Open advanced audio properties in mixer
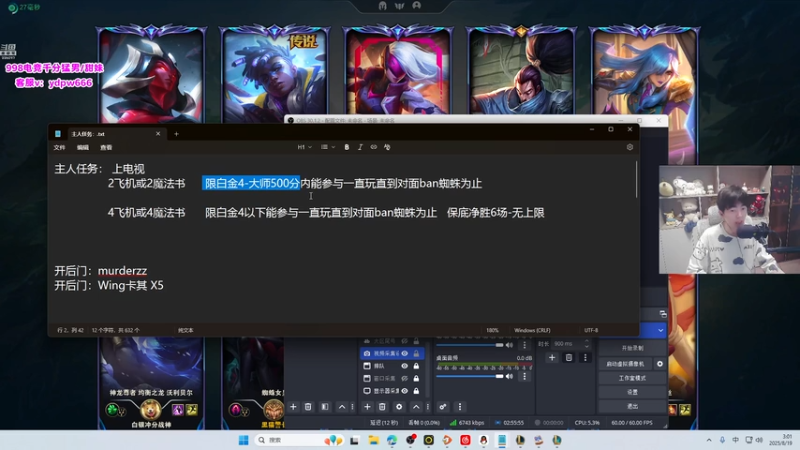Image resolution: width=800 pixels, height=450 pixels. [x=443, y=407]
